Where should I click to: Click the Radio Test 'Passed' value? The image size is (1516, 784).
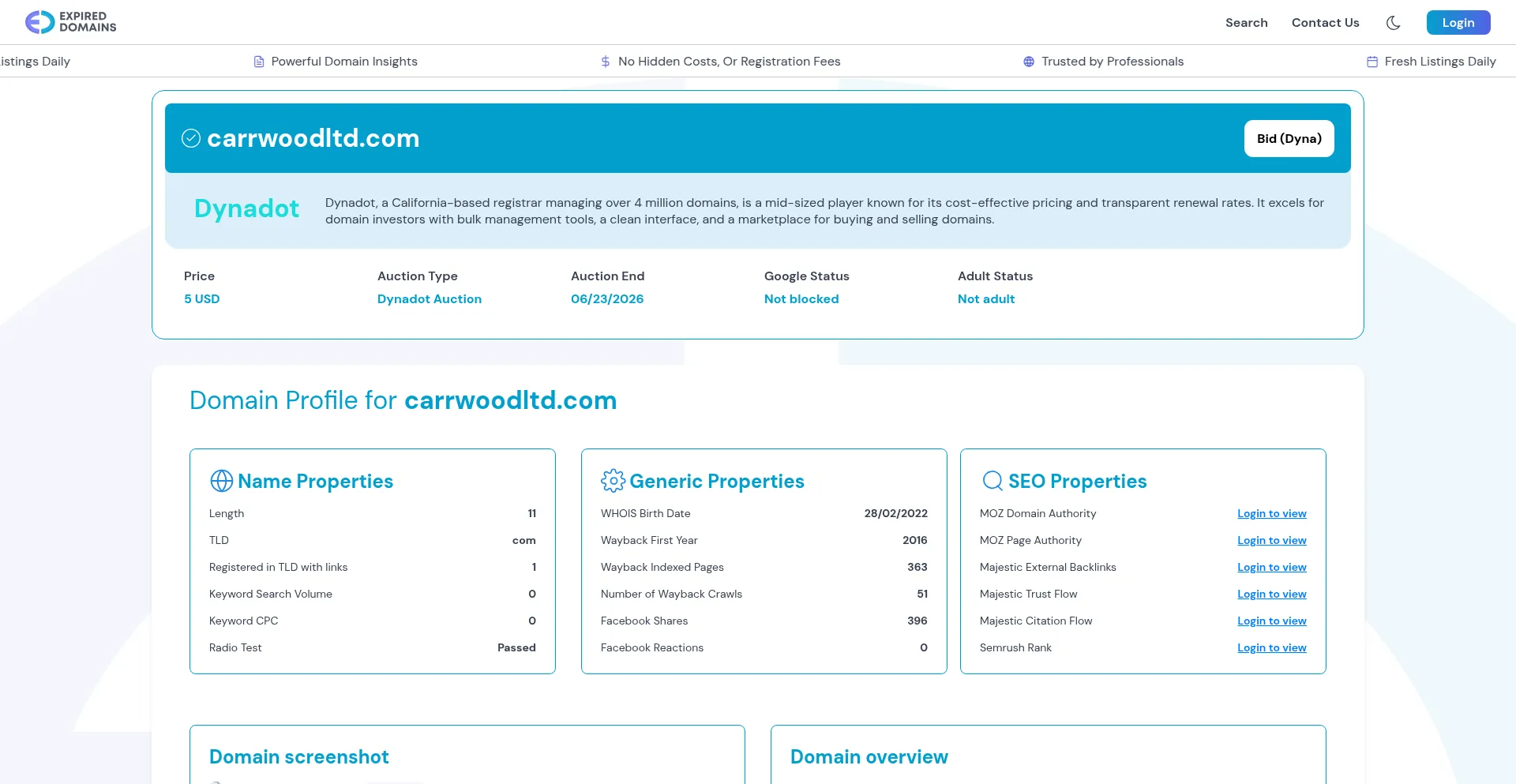point(516,648)
